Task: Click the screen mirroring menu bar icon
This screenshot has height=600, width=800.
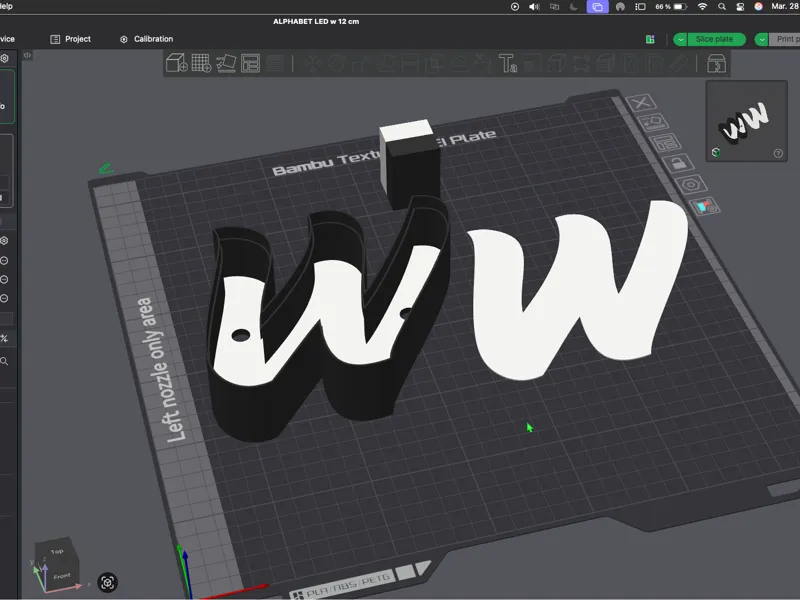Action: (597, 7)
